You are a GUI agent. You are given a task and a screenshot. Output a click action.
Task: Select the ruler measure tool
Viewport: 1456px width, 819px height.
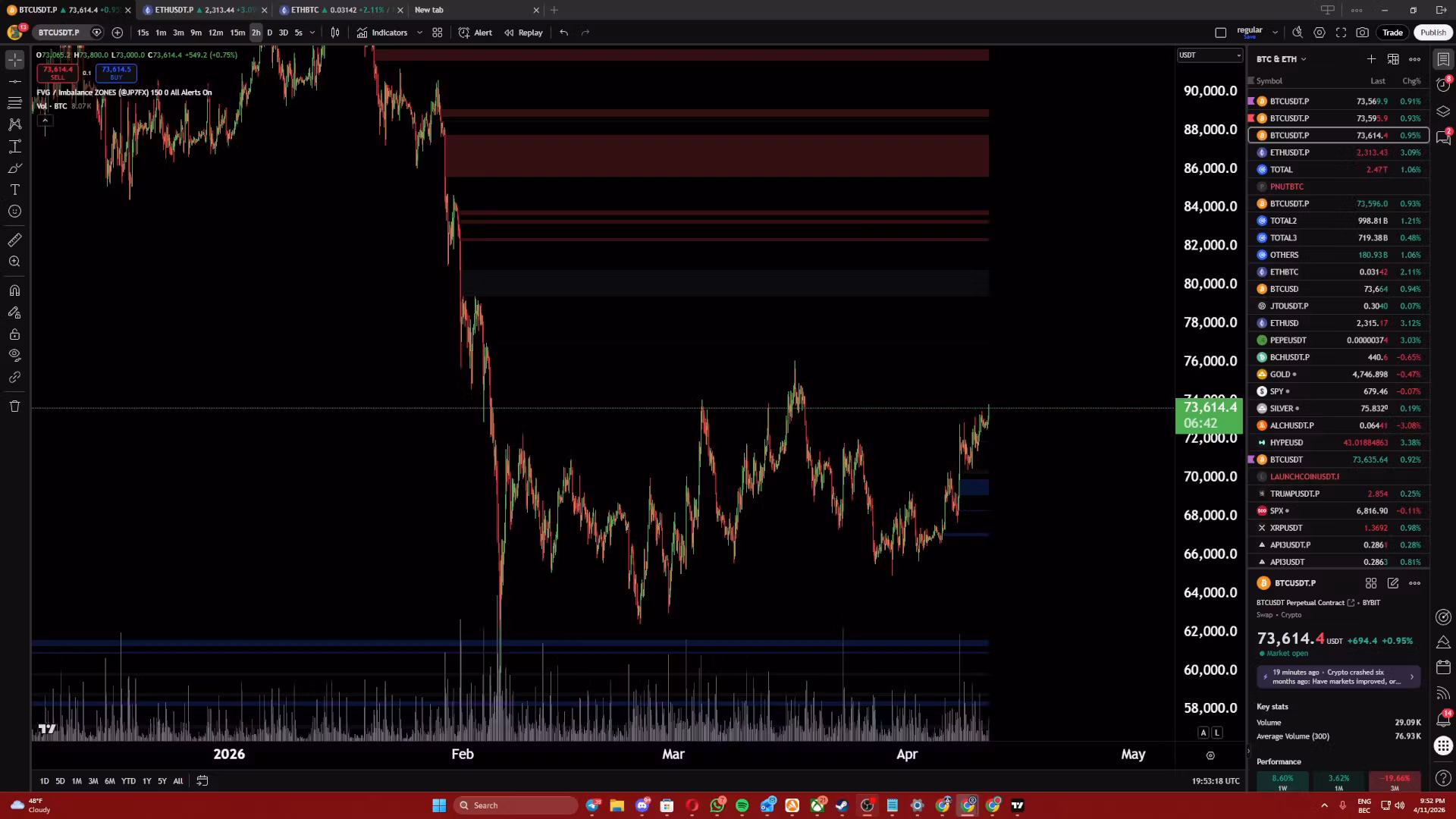coord(14,240)
